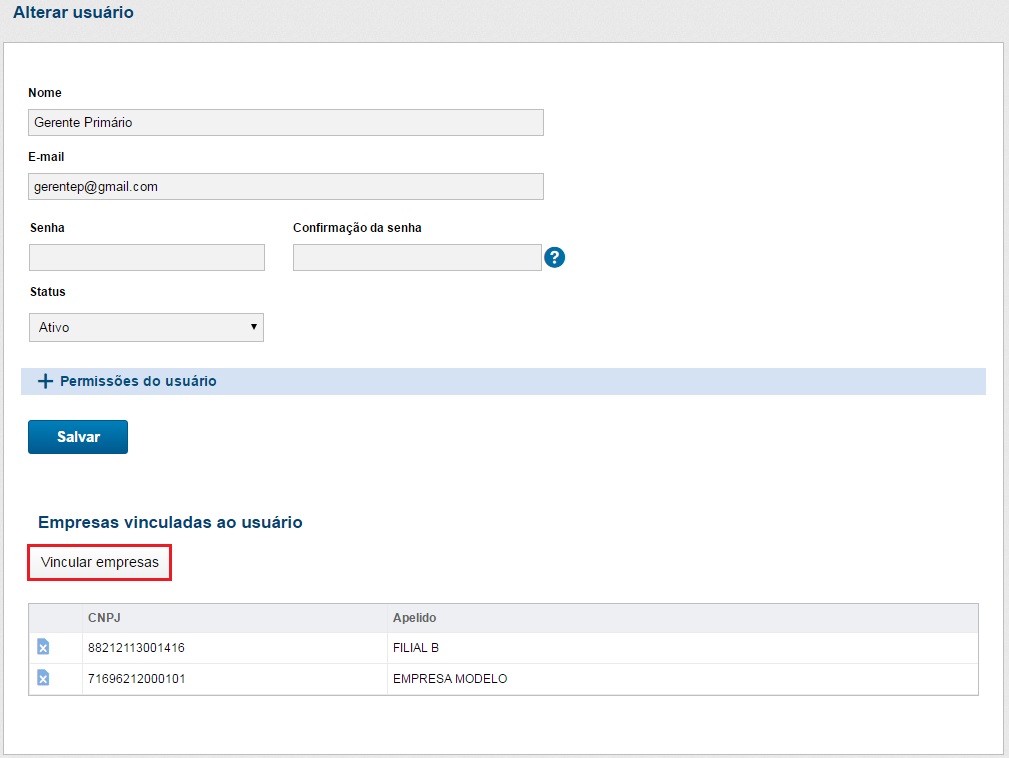Click the Alterar usuário page title
The width and height of the screenshot is (1009, 758).
click(x=73, y=13)
